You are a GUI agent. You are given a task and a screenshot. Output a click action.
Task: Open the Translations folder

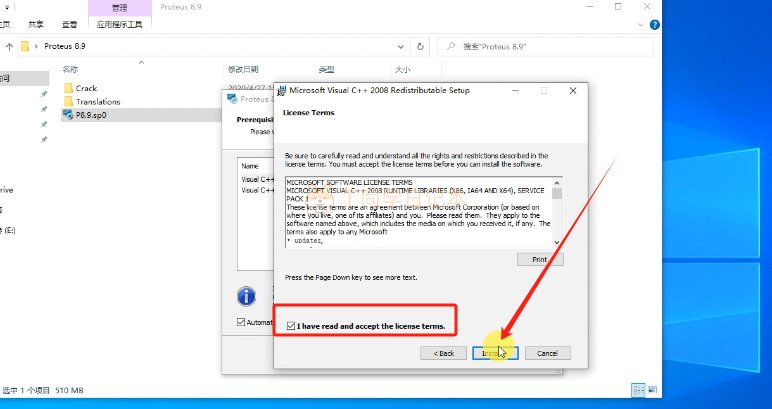[x=97, y=101]
